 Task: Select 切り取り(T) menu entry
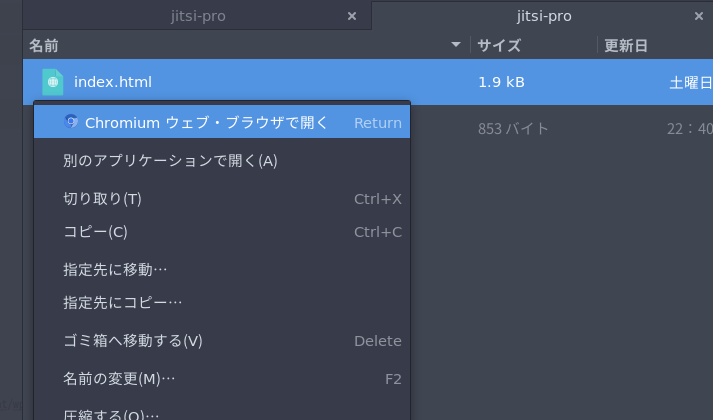pyautogui.click(x=222, y=199)
